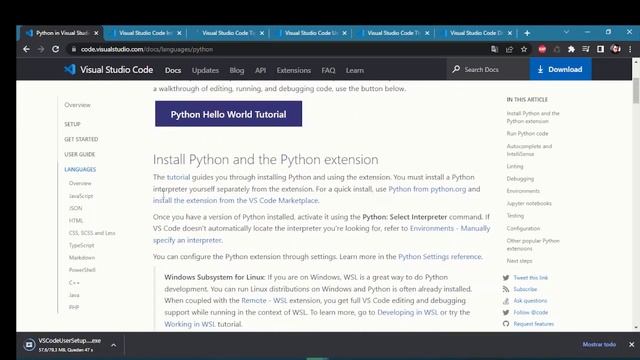Close the Python in Visual Studio tab
The height and width of the screenshot is (360, 640).
[x=96, y=33]
